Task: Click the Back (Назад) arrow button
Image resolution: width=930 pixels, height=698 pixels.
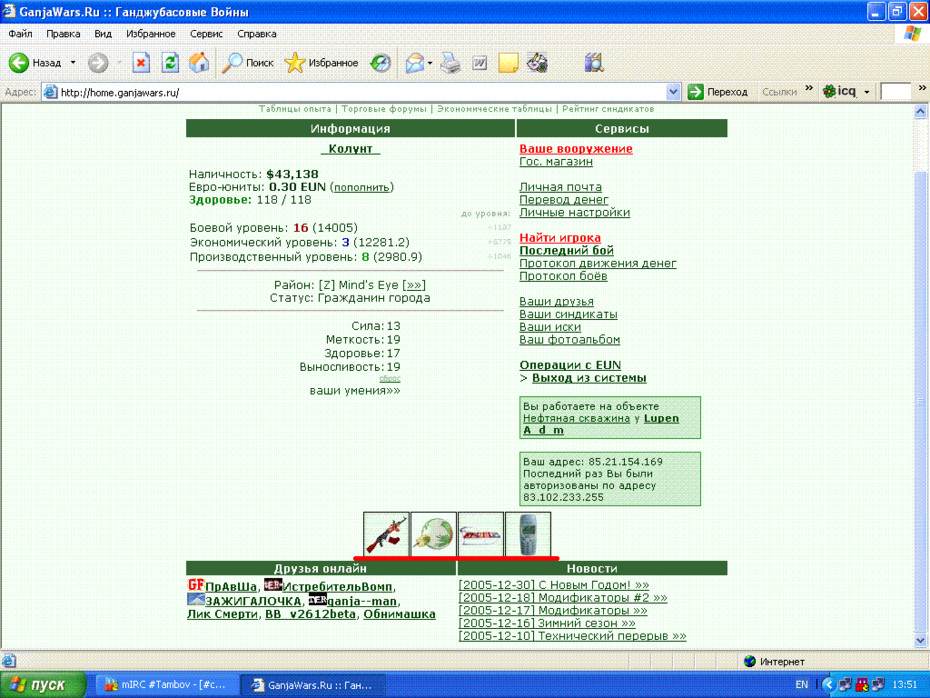Action: [34, 62]
